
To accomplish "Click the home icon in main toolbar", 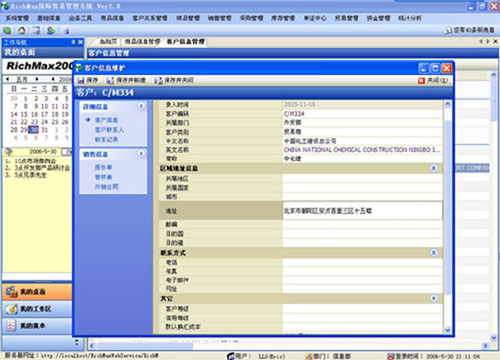I will pyautogui.click(x=22, y=31).
